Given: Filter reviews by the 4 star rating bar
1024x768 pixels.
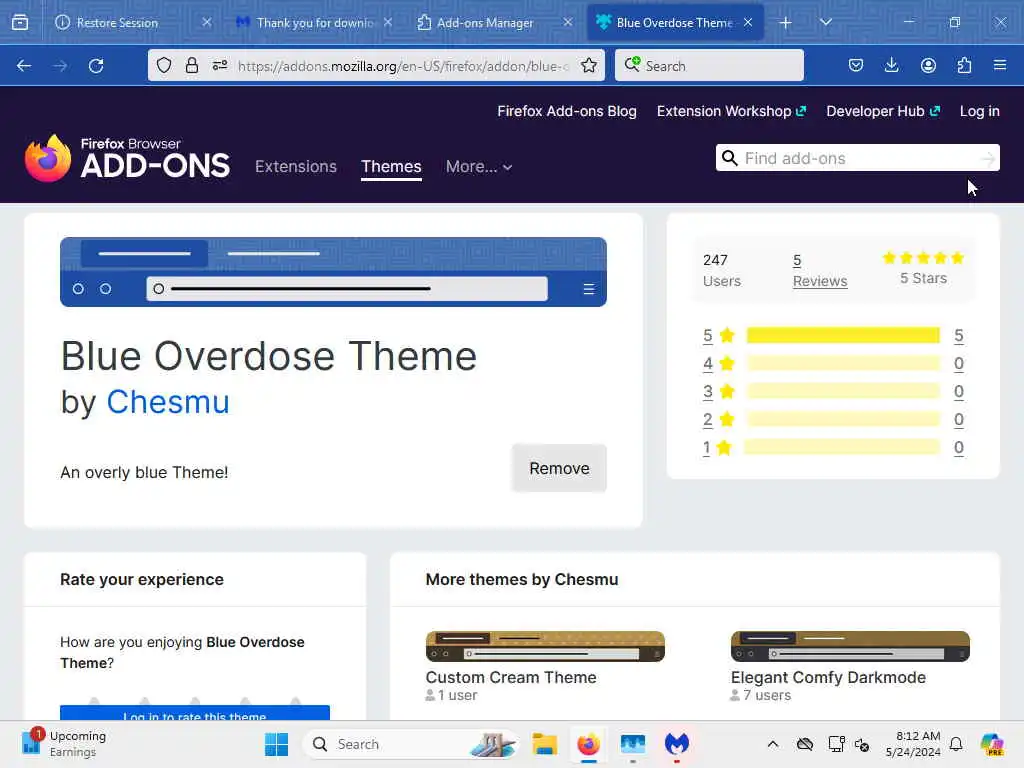Looking at the screenshot, I should [843, 364].
